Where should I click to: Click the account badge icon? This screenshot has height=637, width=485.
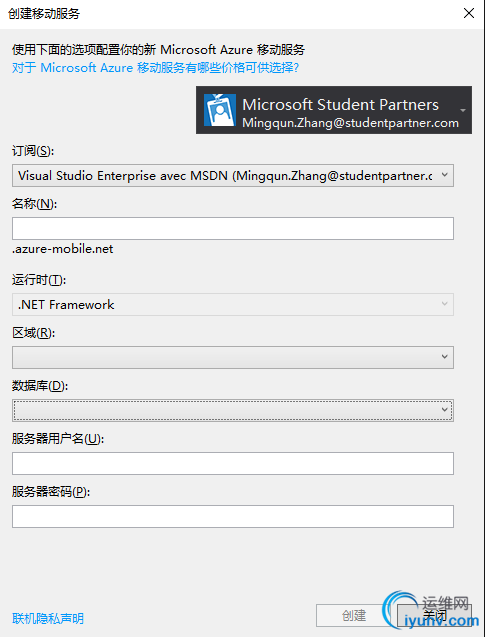(x=219, y=110)
